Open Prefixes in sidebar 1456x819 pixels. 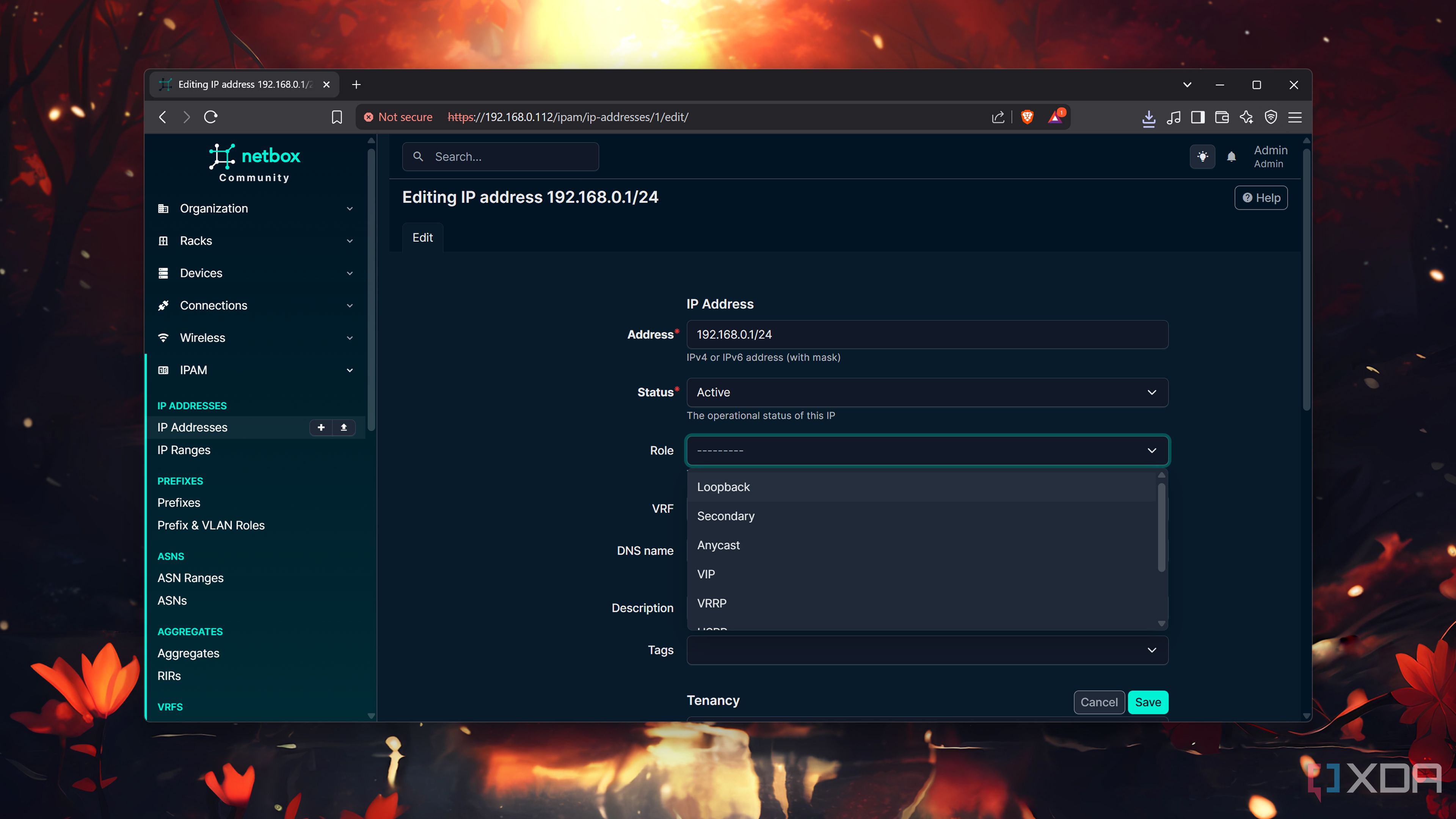[179, 502]
